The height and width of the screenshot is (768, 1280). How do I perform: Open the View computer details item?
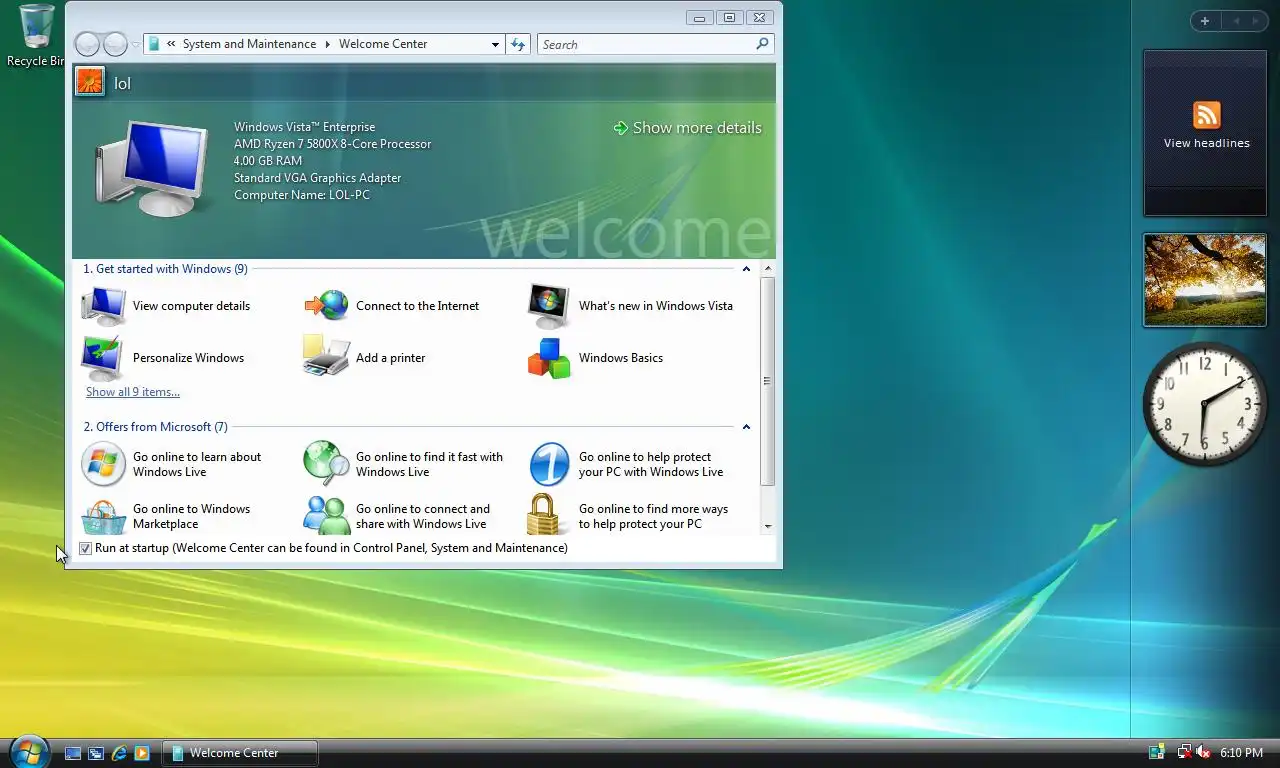(166, 306)
